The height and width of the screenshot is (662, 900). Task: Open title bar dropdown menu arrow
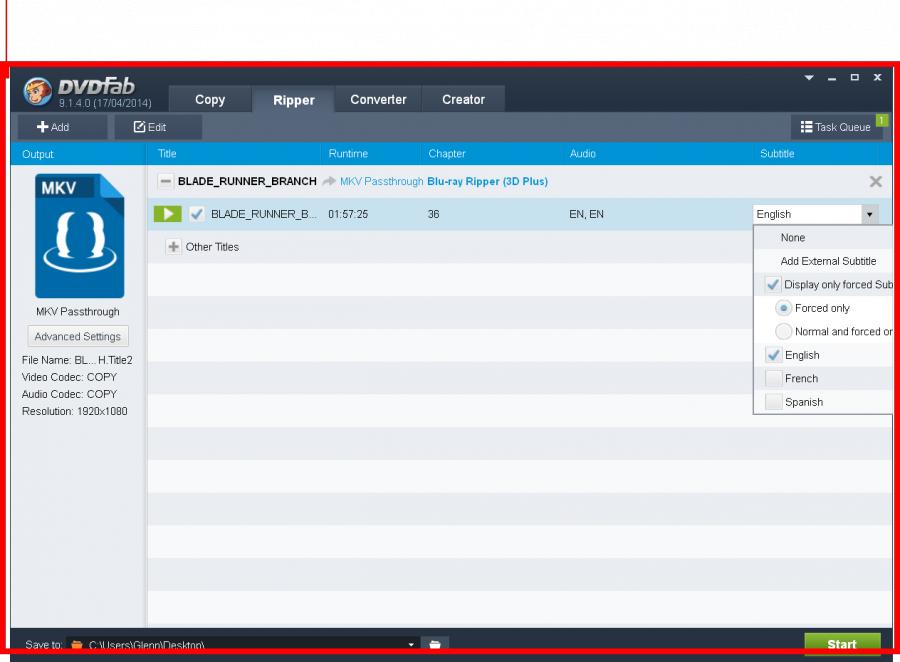click(x=809, y=78)
